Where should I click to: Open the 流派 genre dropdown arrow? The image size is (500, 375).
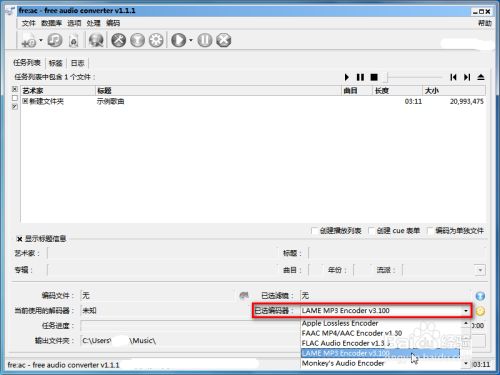coord(480,270)
